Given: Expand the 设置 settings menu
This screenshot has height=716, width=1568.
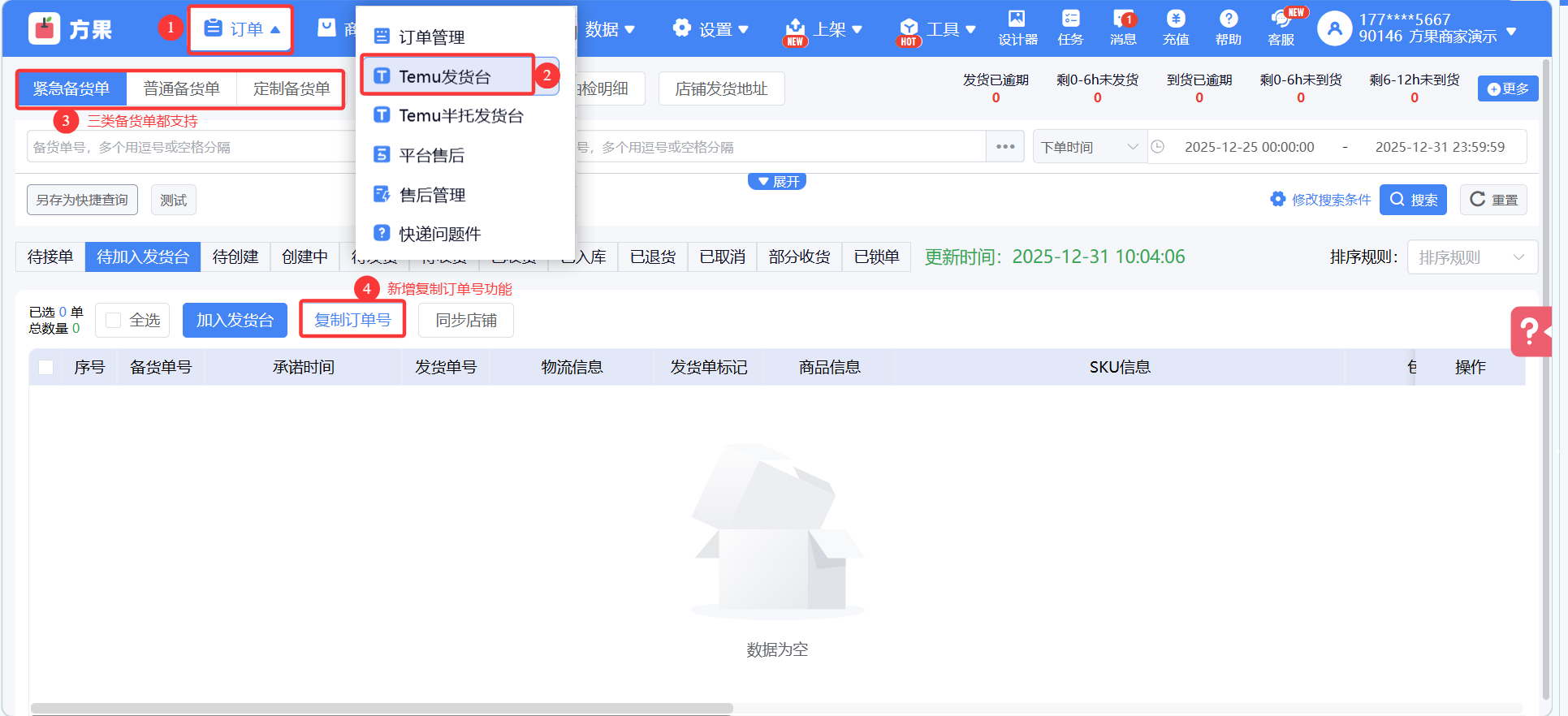Looking at the screenshot, I should (x=710, y=29).
